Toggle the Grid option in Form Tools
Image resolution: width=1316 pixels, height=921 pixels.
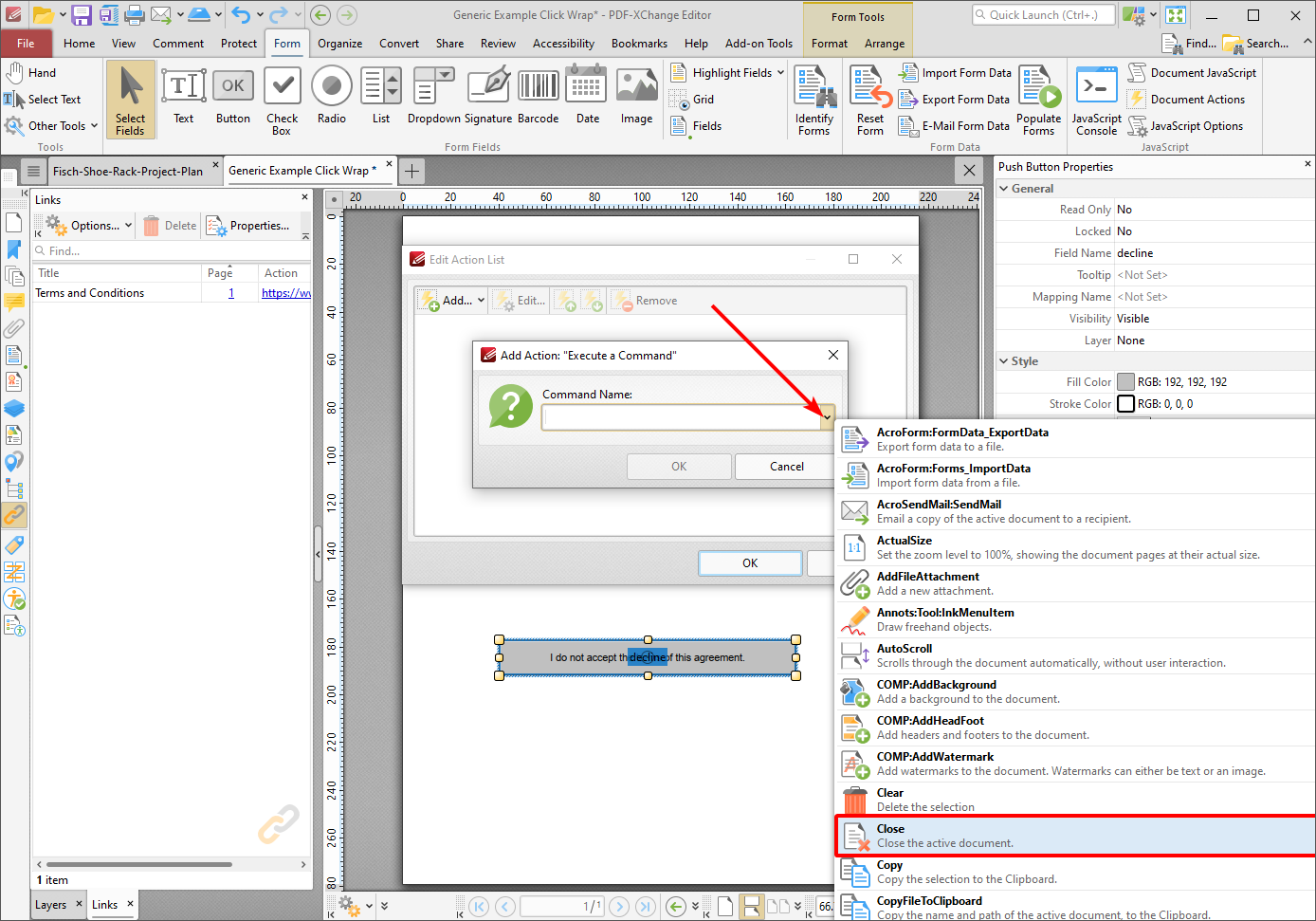click(699, 99)
